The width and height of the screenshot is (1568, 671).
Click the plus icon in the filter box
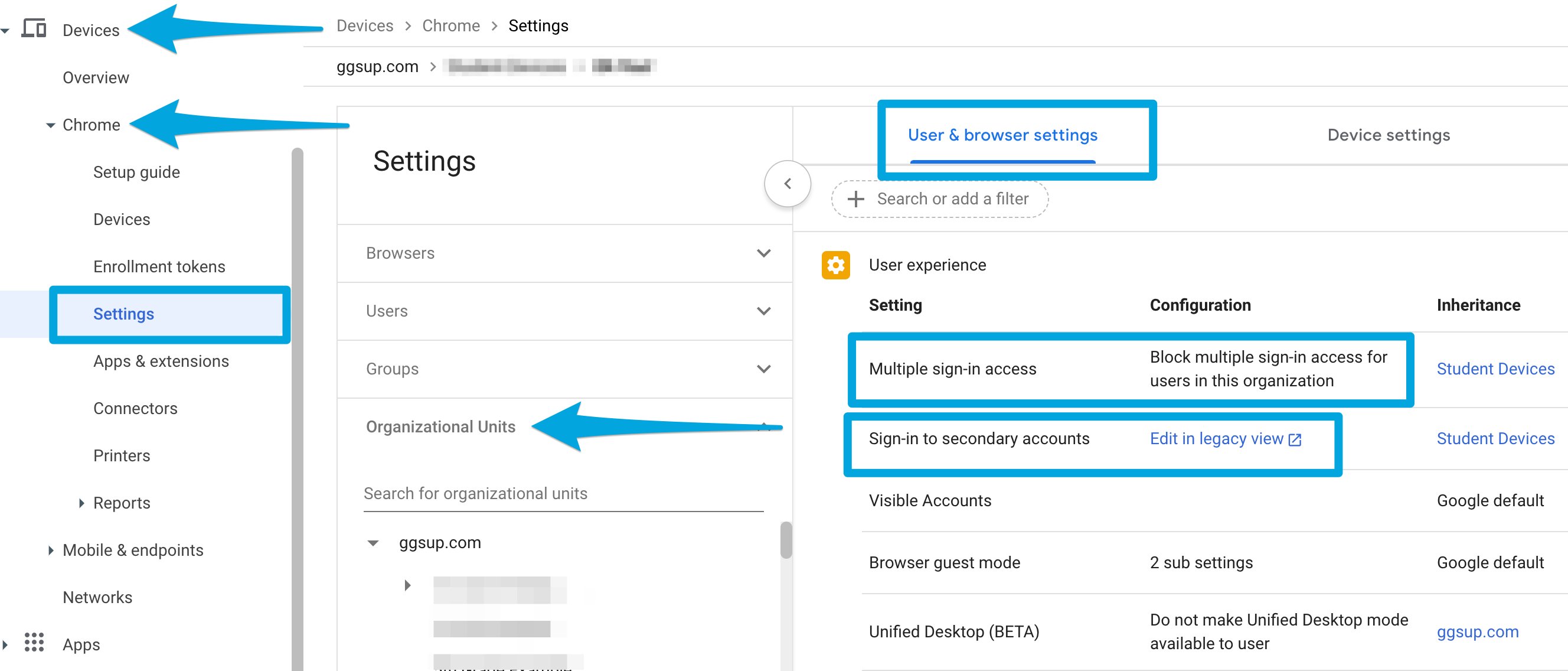(x=856, y=199)
